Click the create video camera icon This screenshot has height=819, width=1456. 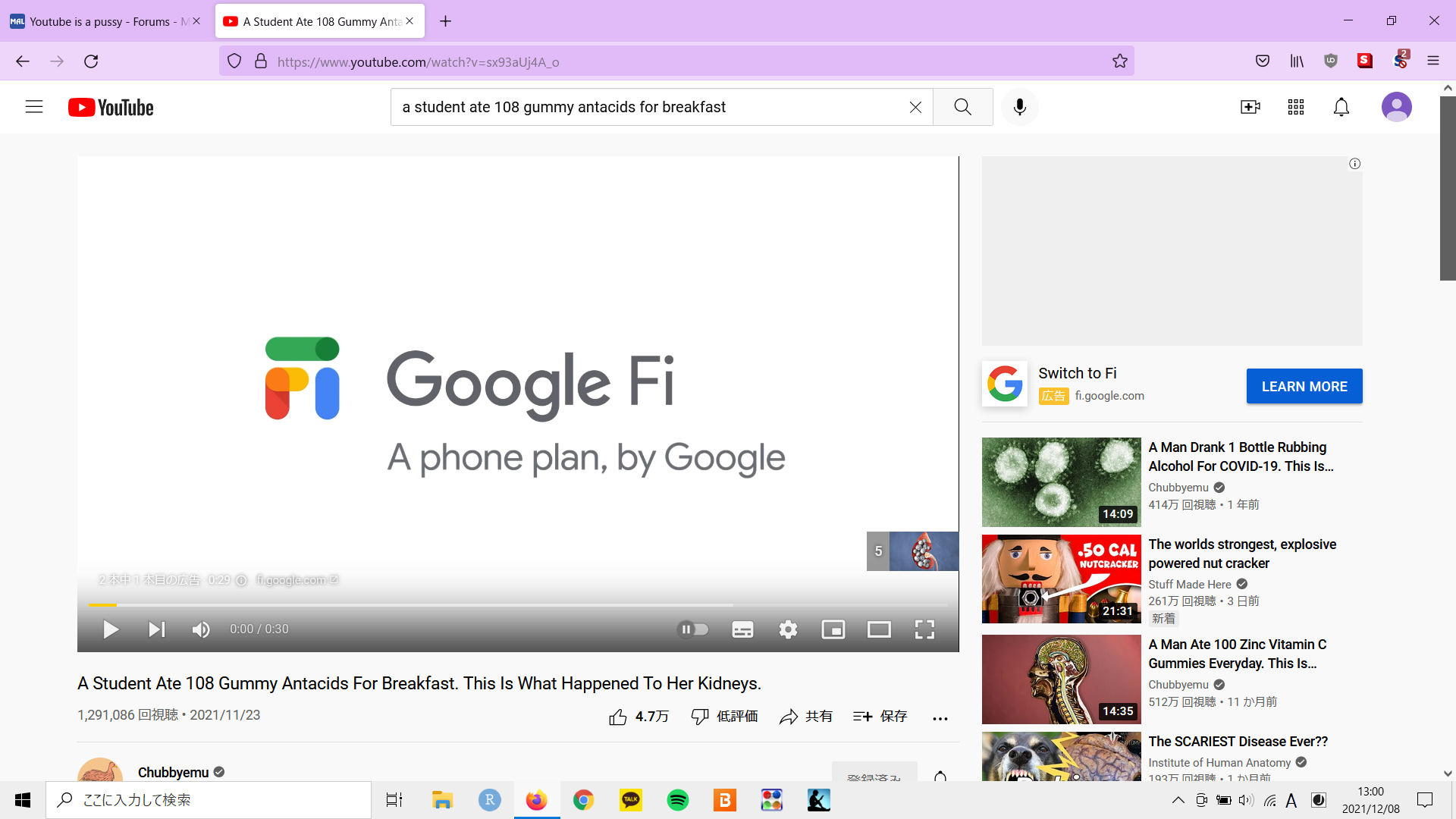coord(1250,107)
